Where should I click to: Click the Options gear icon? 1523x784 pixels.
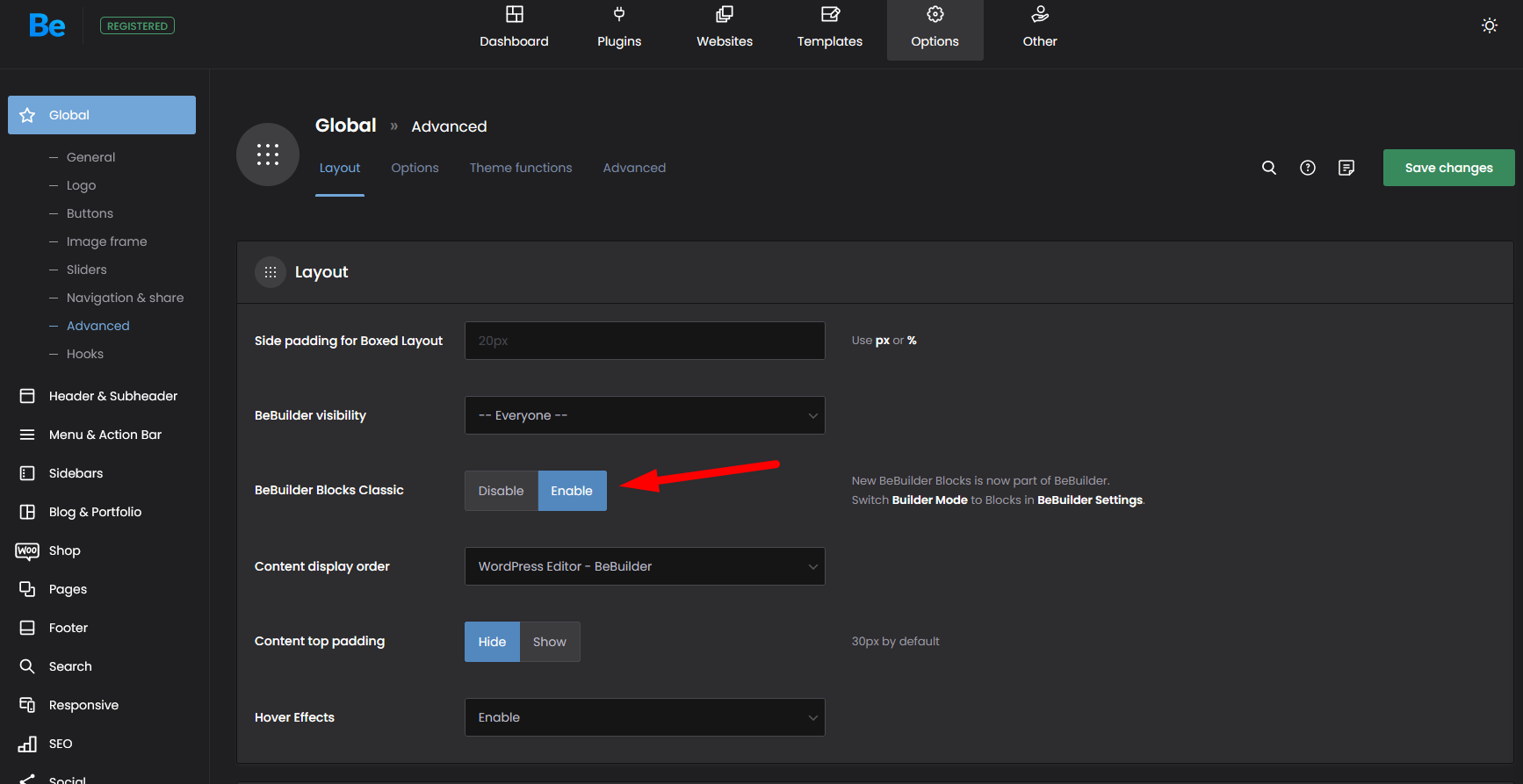pyautogui.click(x=935, y=14)
